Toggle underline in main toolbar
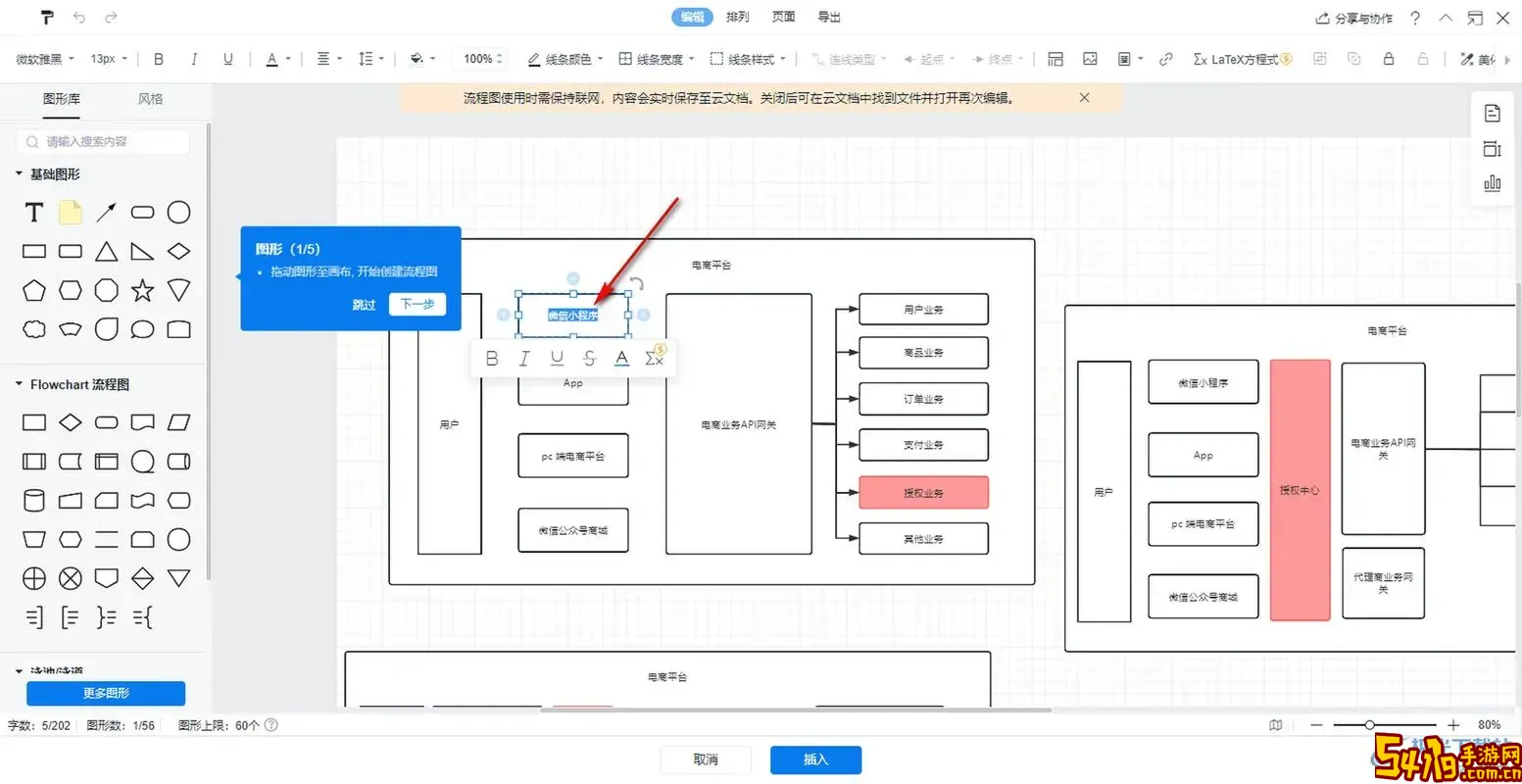 pyautogui.click(x=228, y=59)
